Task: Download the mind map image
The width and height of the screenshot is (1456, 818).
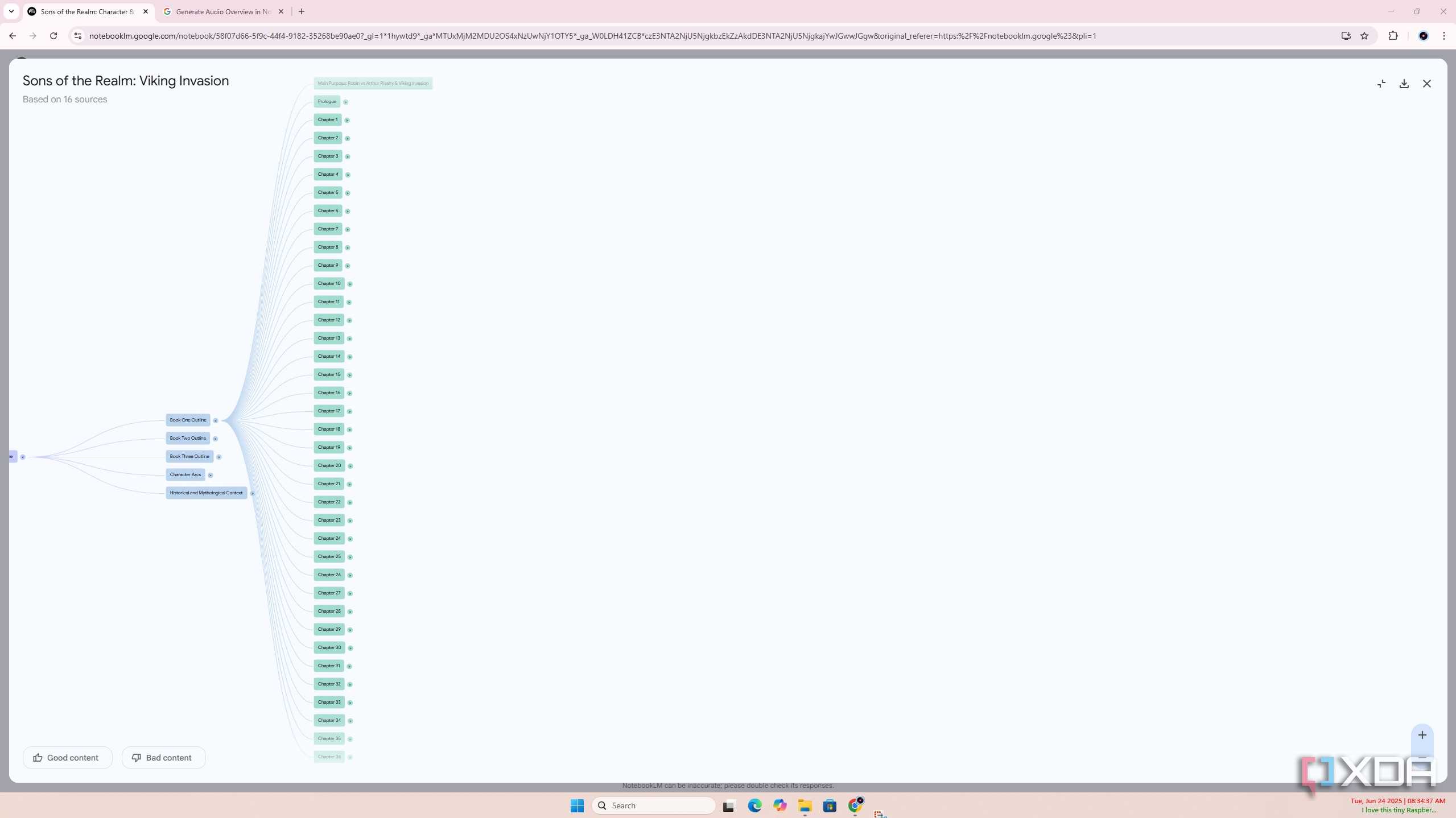Action: tap(1404, 84)
